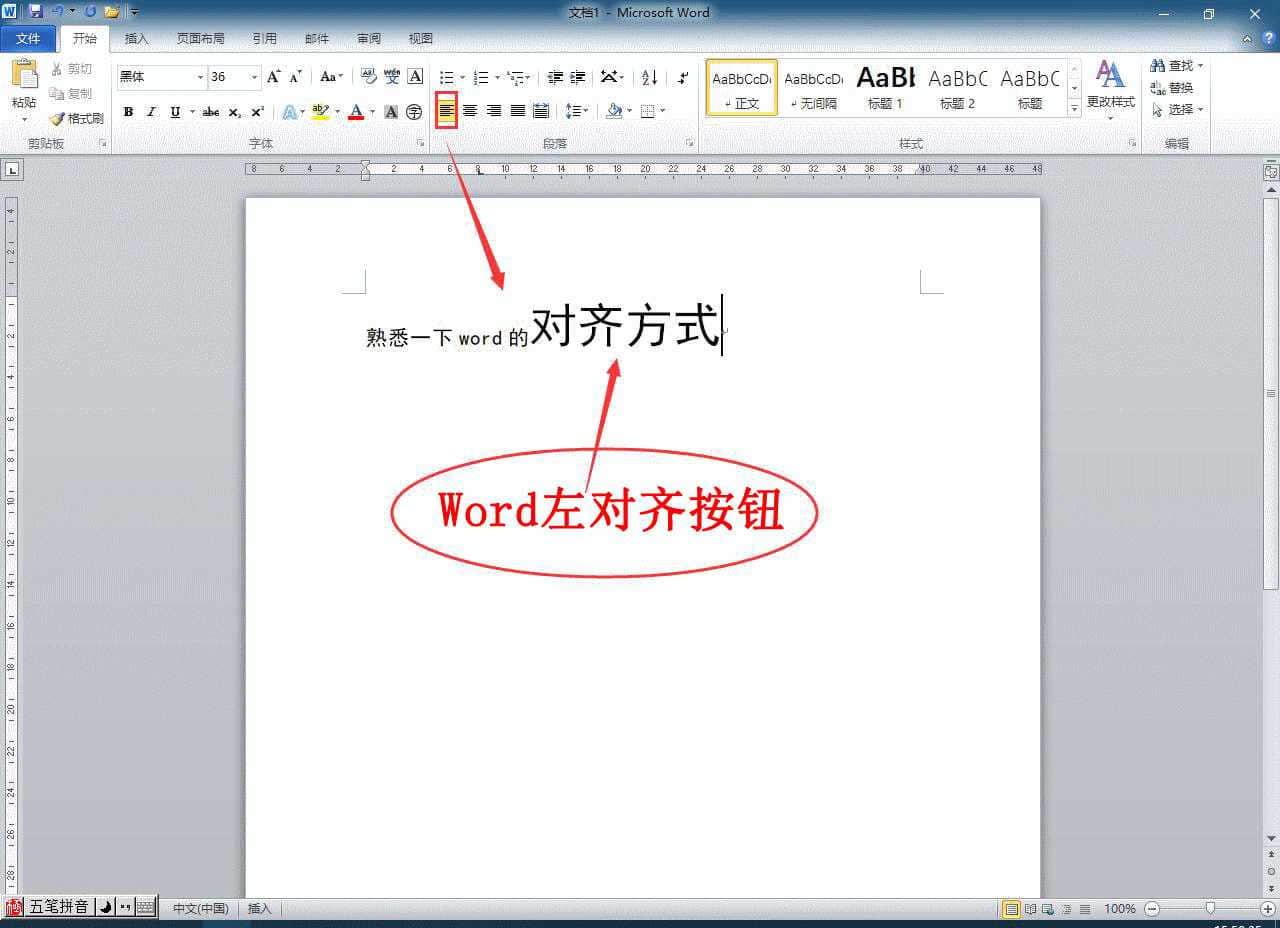Click the Character Border icon
The height and width of the screenshot is (928, 1280).
[x=415, y=77]
